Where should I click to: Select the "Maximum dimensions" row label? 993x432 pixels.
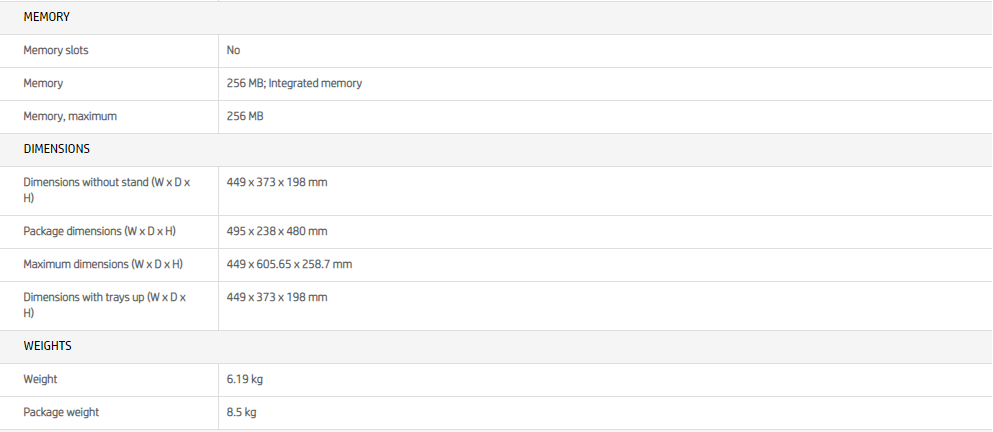point(102,264)
